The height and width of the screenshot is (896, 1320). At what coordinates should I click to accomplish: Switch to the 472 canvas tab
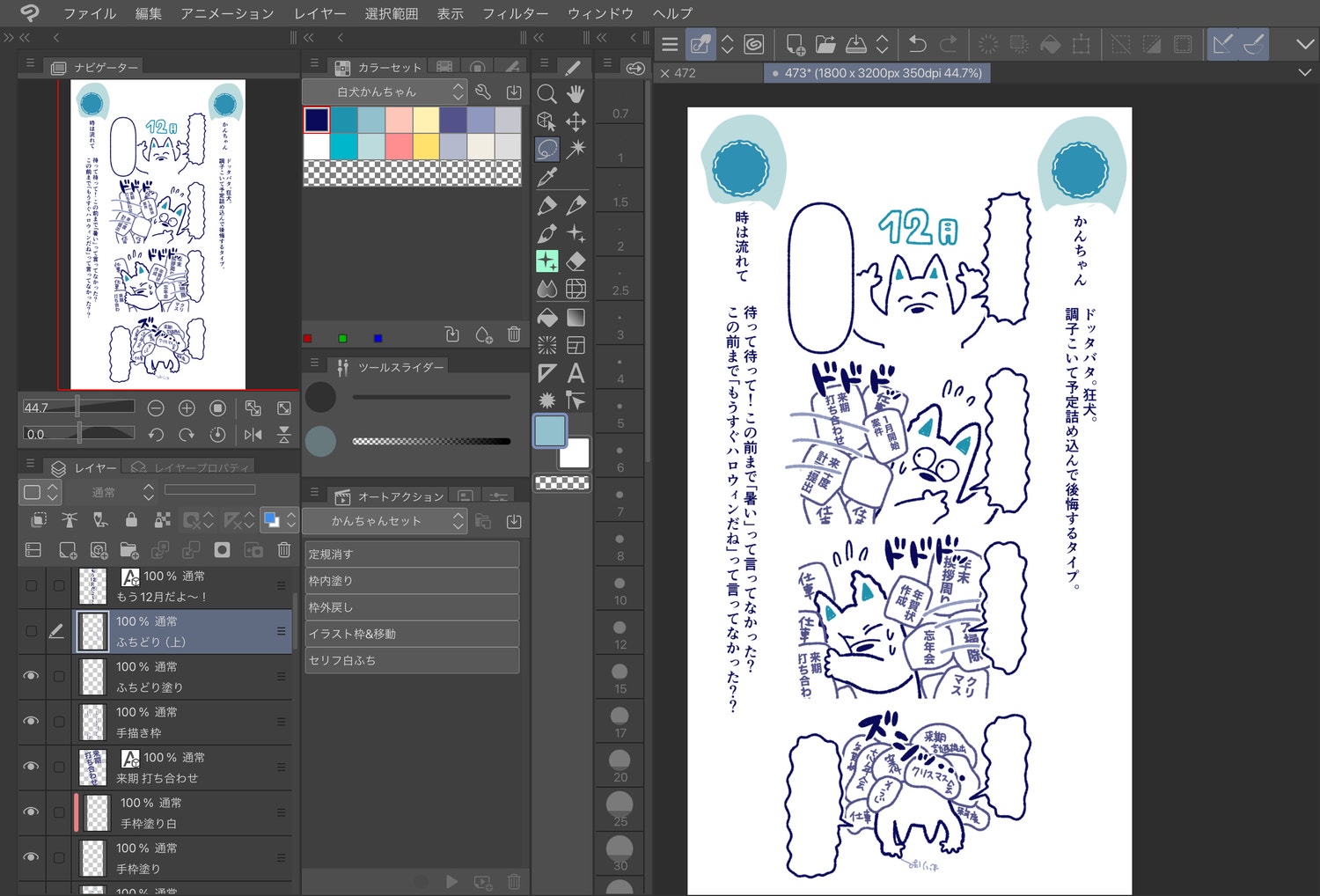coord(685,73)
